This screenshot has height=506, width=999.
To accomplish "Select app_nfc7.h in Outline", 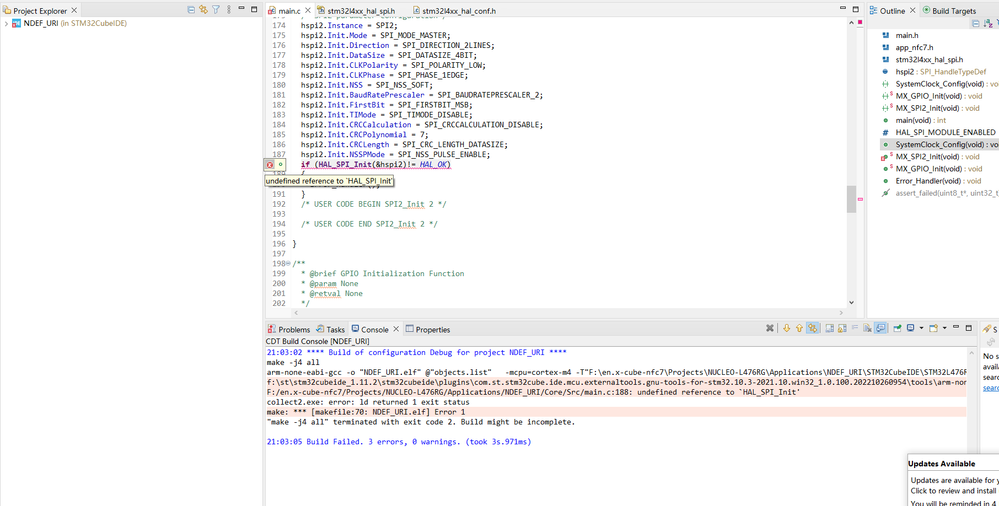I will coord(914,47).
